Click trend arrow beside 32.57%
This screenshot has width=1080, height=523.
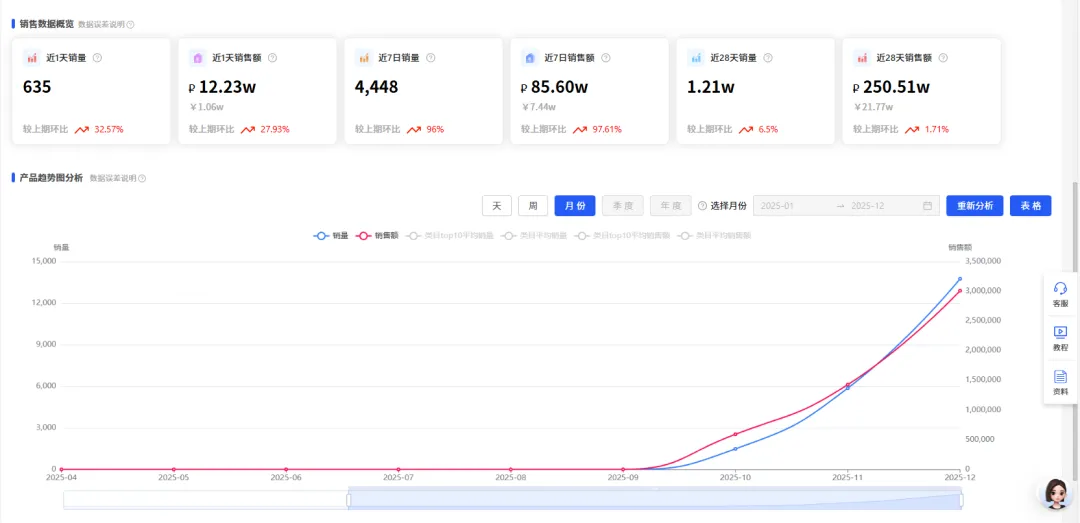(82, 129)
